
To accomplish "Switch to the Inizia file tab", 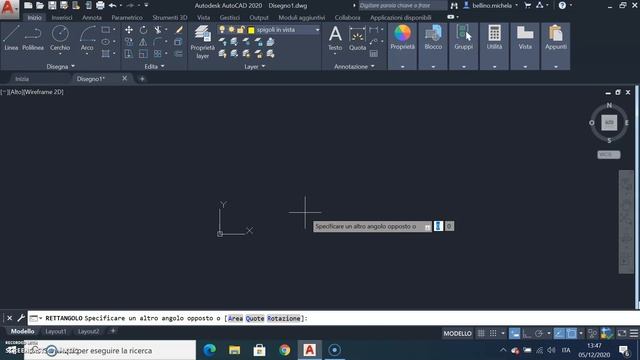I will [22, 79].
